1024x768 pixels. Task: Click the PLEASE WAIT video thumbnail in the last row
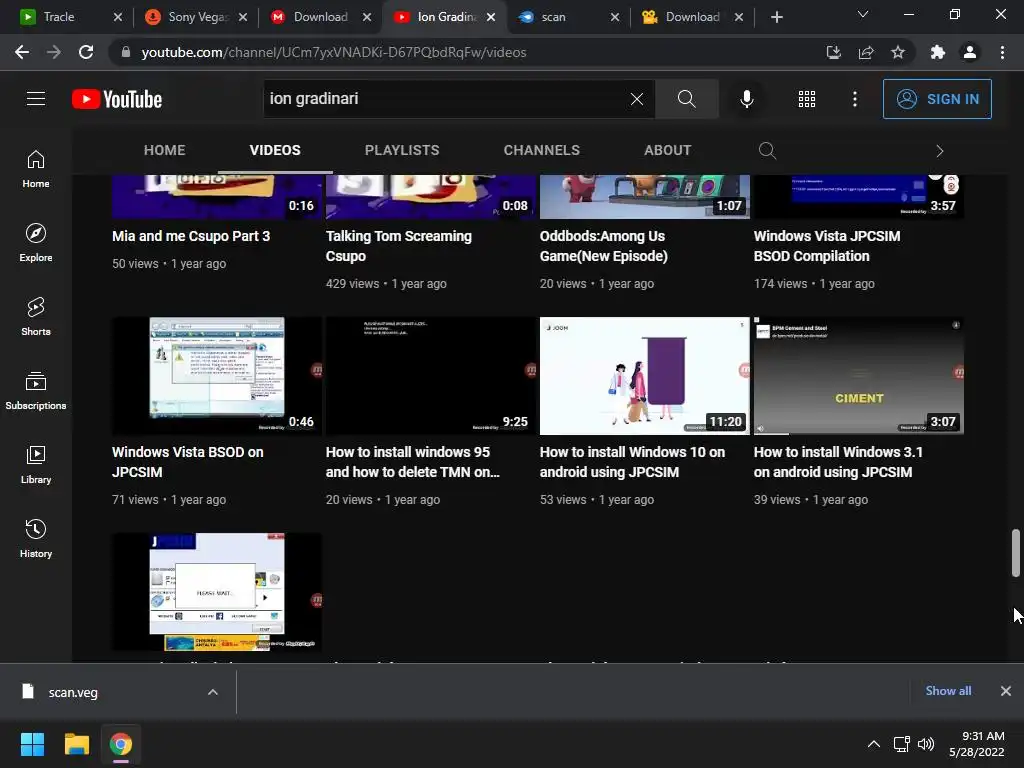[x=217, y=592]
